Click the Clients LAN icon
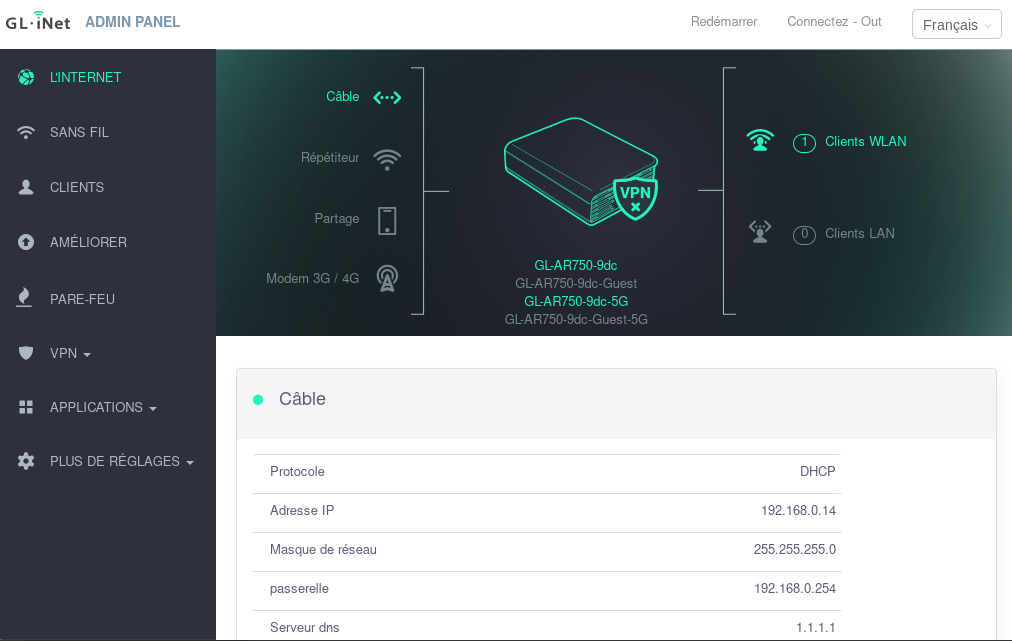This screenshot has width=1012, height=641. [761, 233]
